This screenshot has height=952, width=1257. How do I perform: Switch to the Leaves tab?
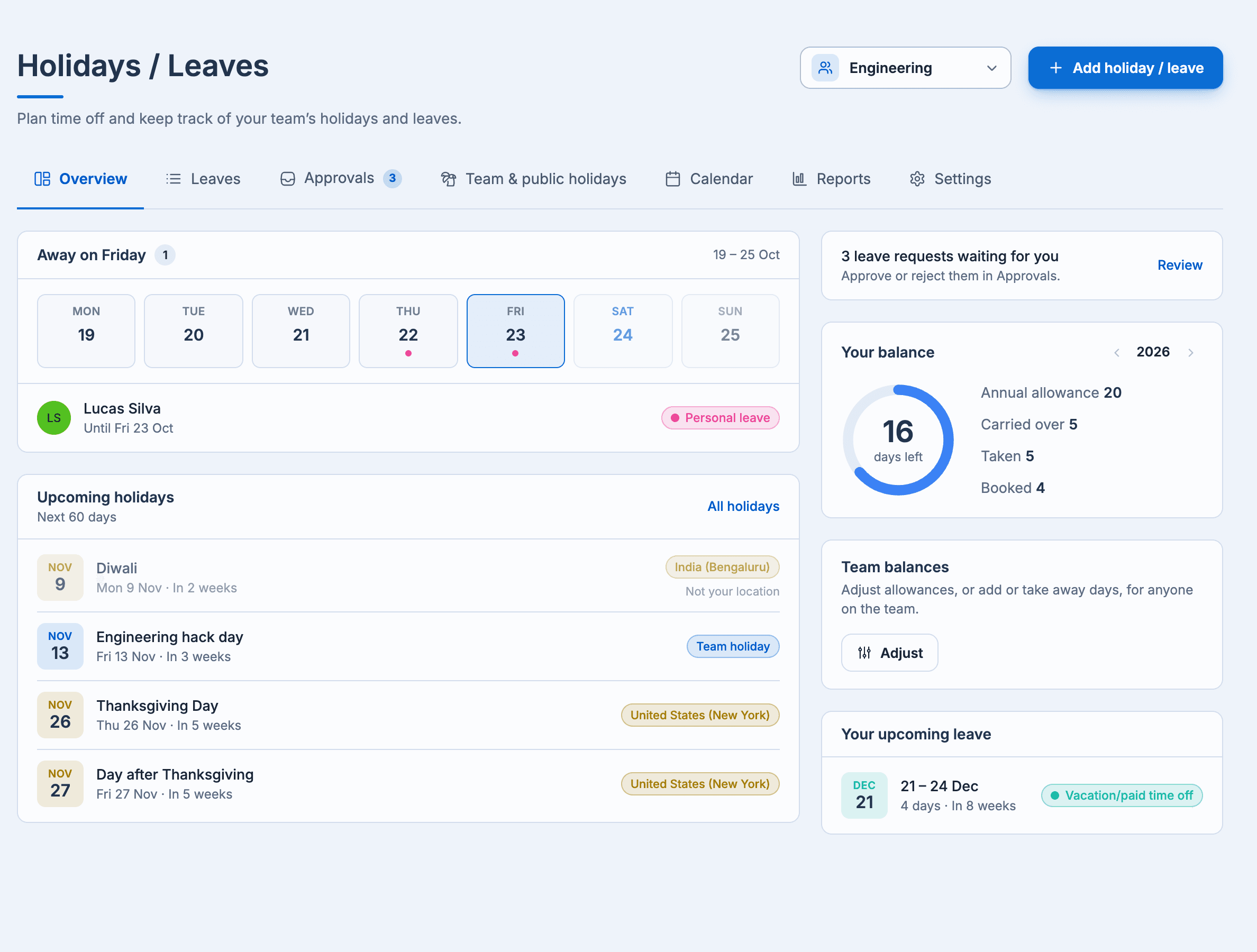pos(203,179)
